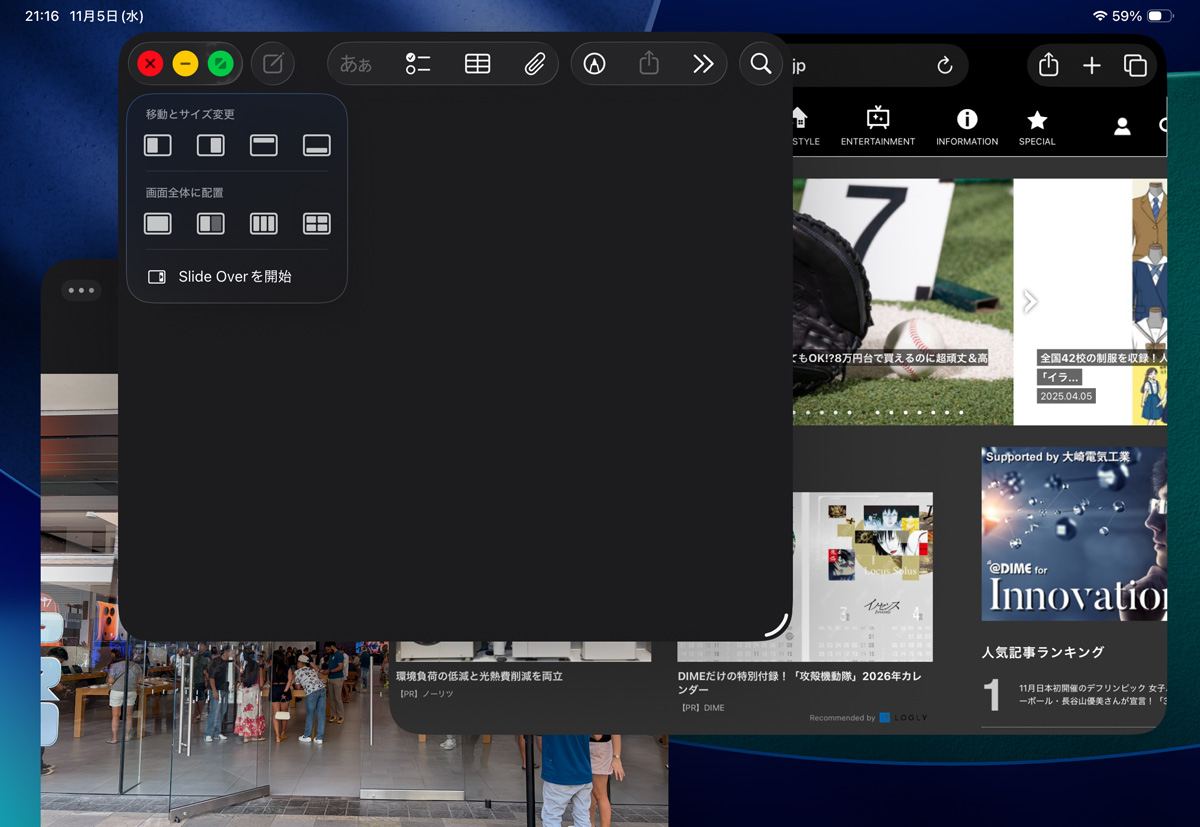Open the ENTERTAINMENT site tab
The height and width of the screenshot is (827, 1200).
click(x=877, y=127)
